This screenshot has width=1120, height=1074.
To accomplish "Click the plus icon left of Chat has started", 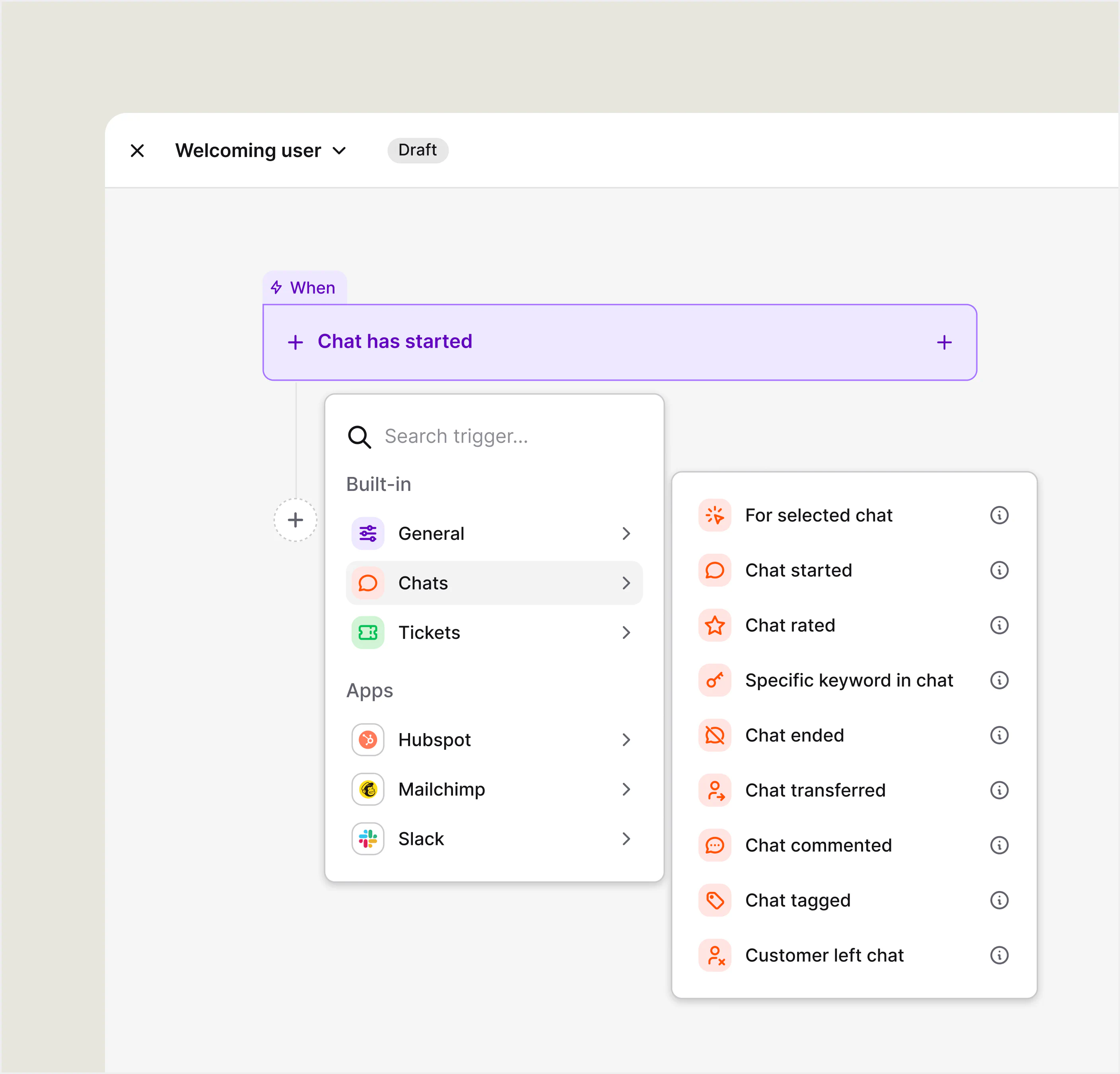I will (296, 342).
